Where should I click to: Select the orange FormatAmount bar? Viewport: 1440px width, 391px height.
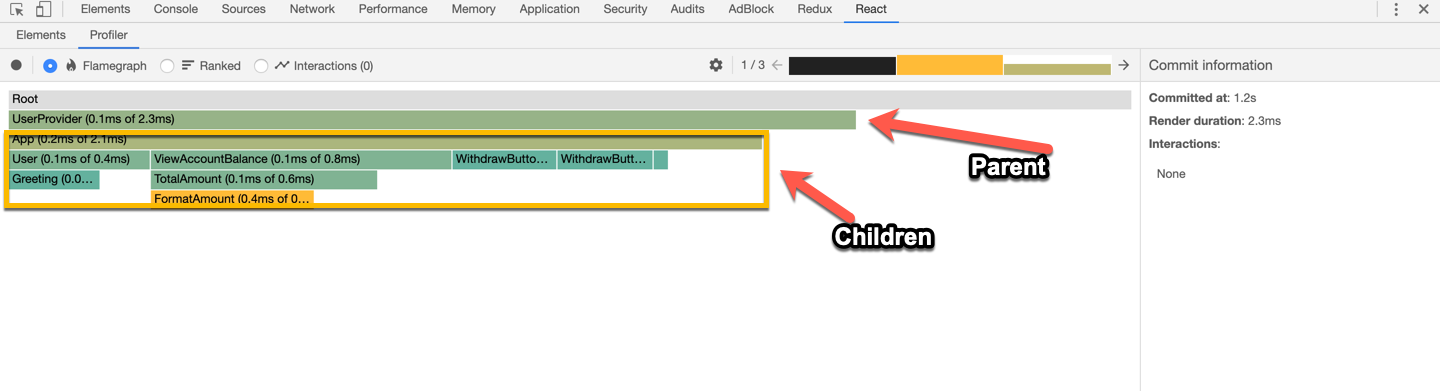[x=232, y=199]
